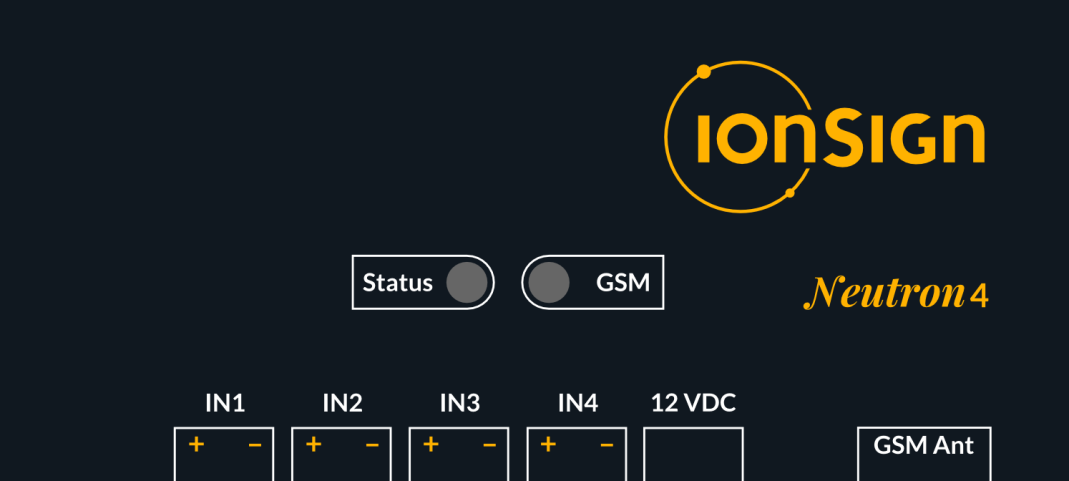Click the IN4 plus terminal symbol
This screenshot has height=481, width=1069.
click(x=548, y=445)
